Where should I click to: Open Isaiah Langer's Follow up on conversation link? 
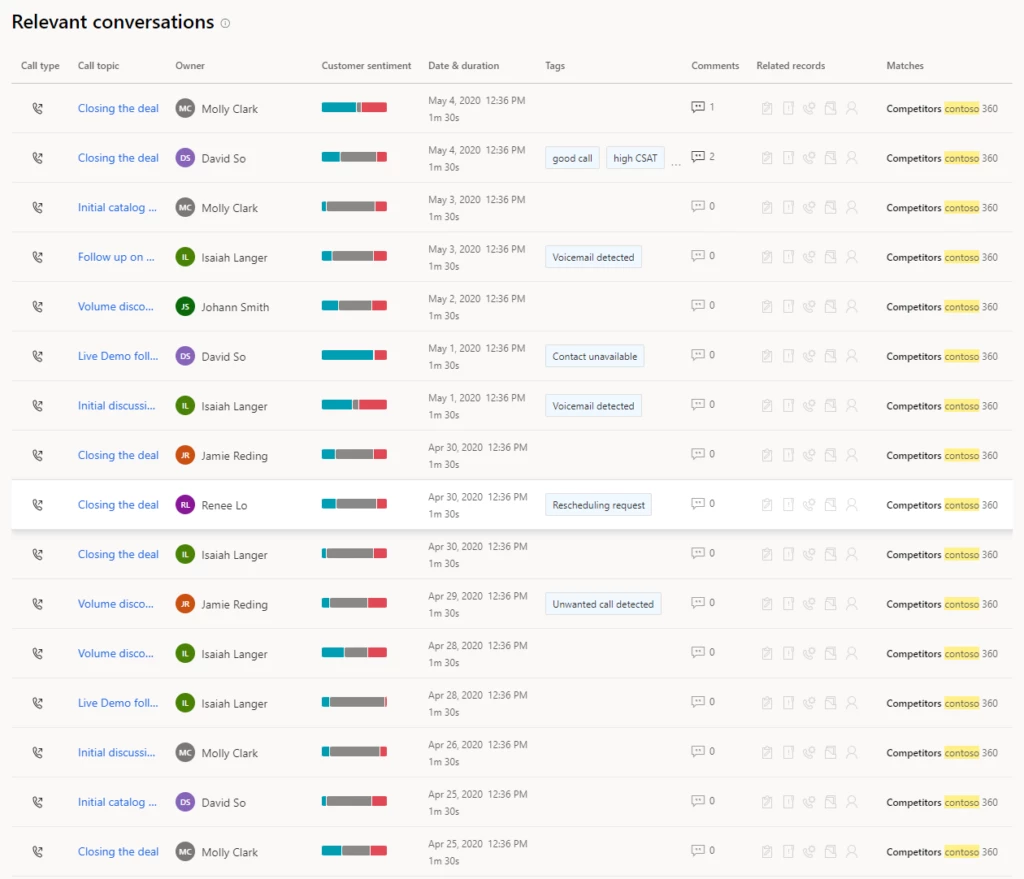point(116,256)
